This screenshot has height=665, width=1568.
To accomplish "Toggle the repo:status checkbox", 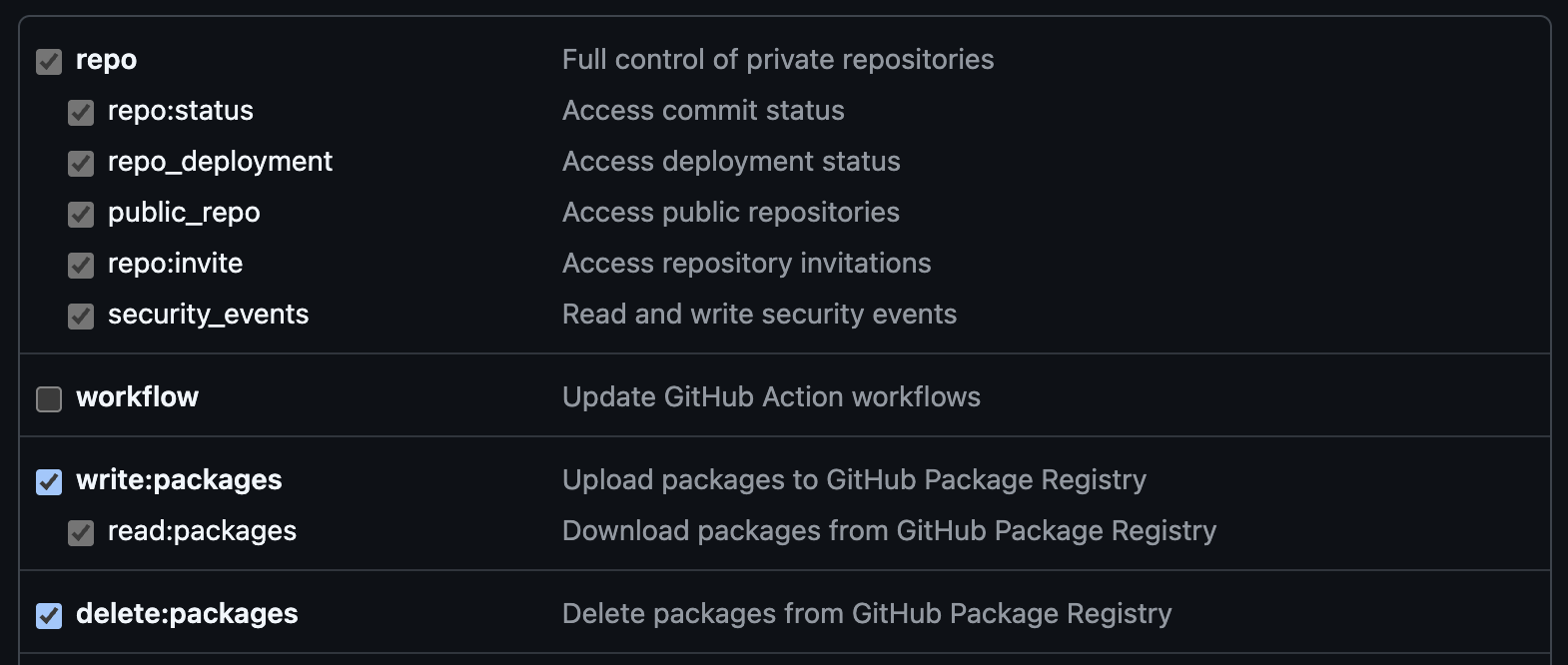I will pos(81,112).
